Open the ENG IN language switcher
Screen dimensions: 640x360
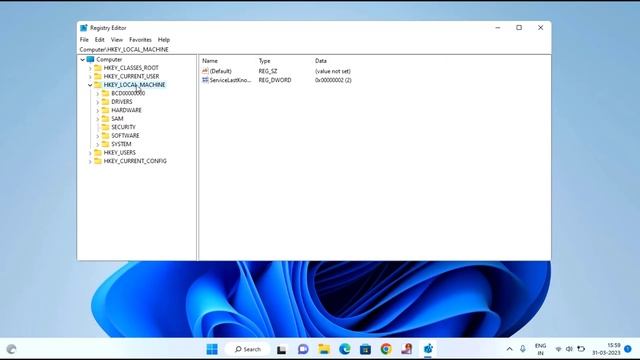540,349
